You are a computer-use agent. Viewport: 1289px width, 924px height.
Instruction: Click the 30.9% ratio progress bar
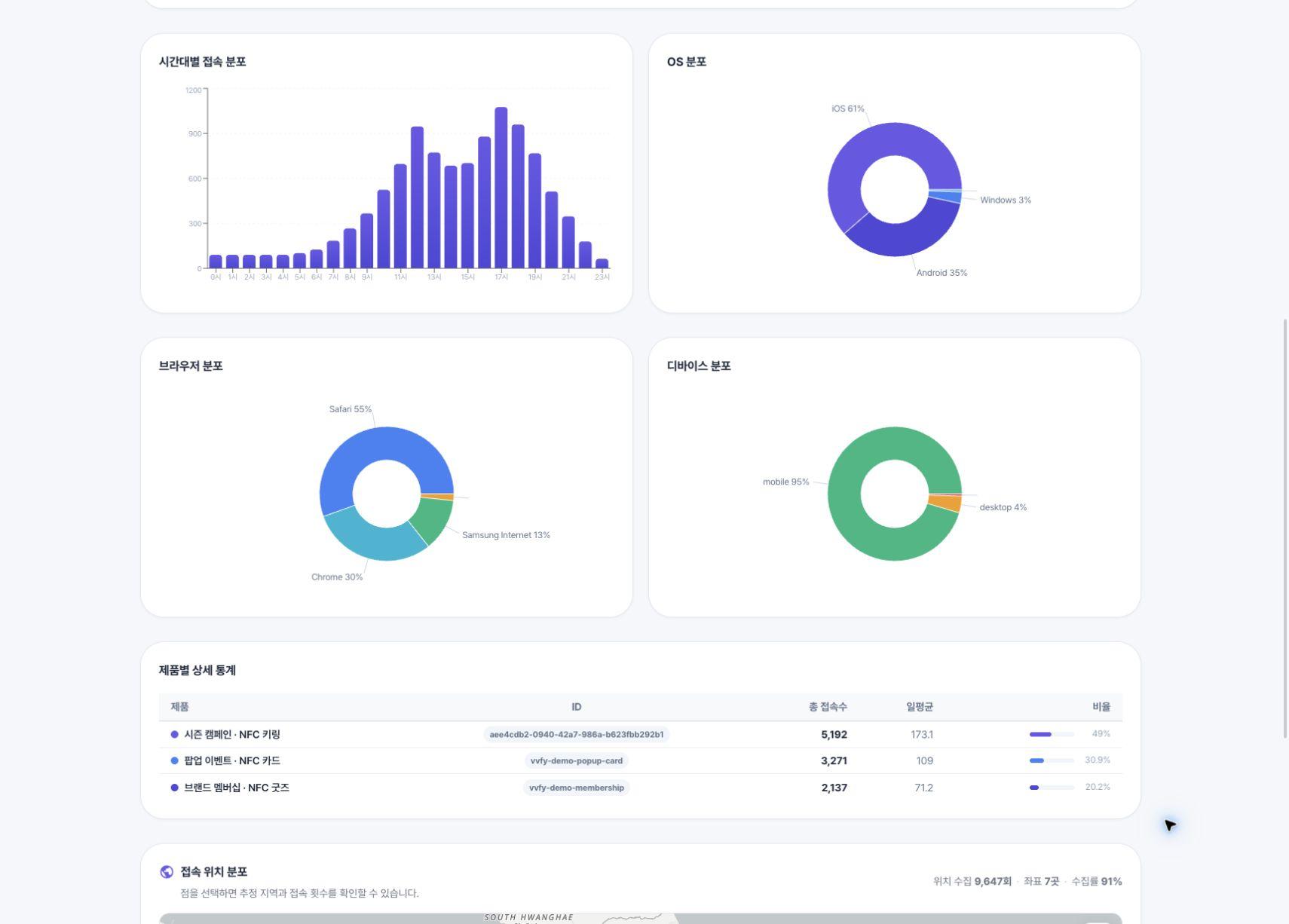1052,760
